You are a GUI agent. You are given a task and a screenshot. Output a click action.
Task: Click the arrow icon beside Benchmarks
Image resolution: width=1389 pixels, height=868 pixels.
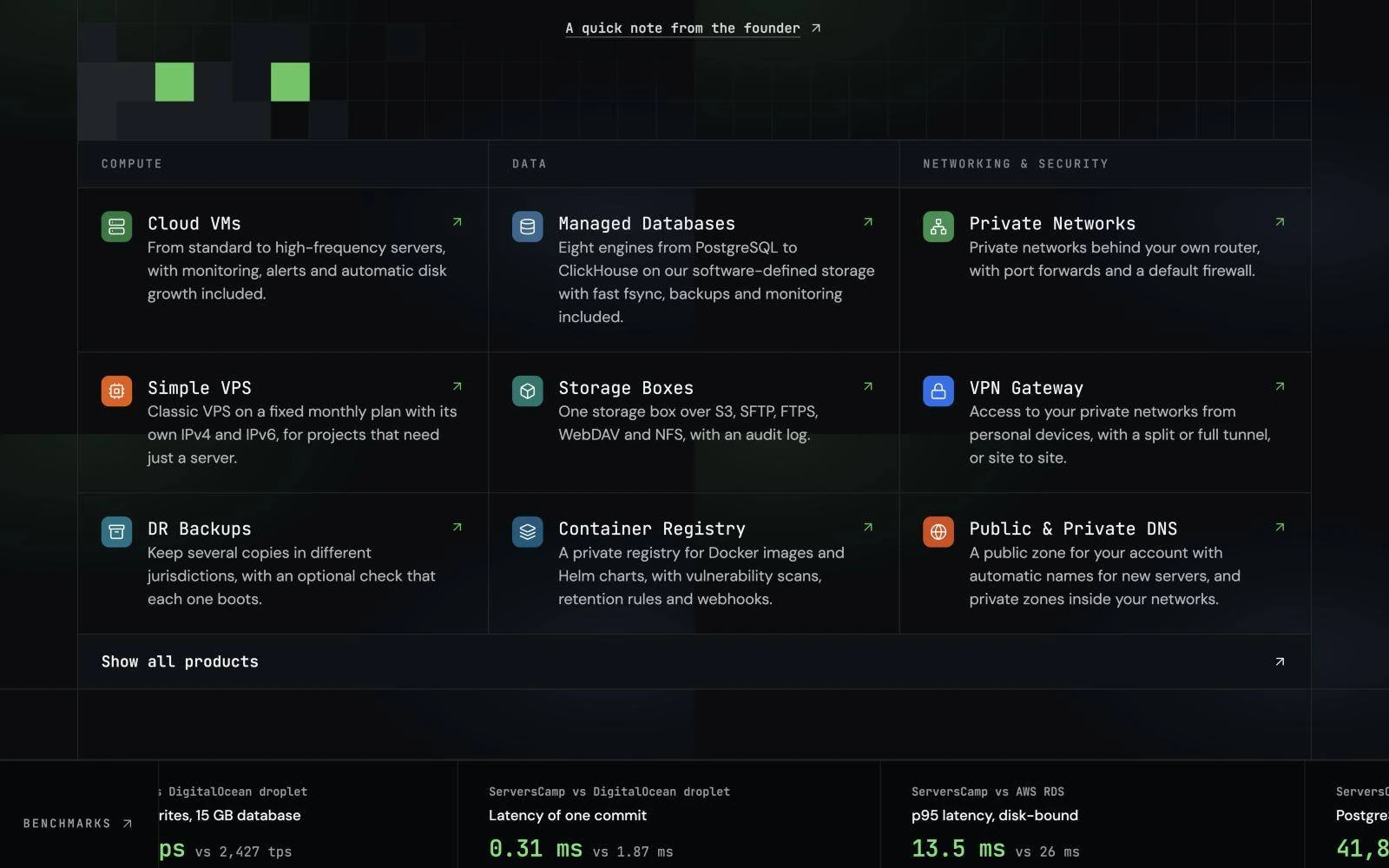click(128, 824)
